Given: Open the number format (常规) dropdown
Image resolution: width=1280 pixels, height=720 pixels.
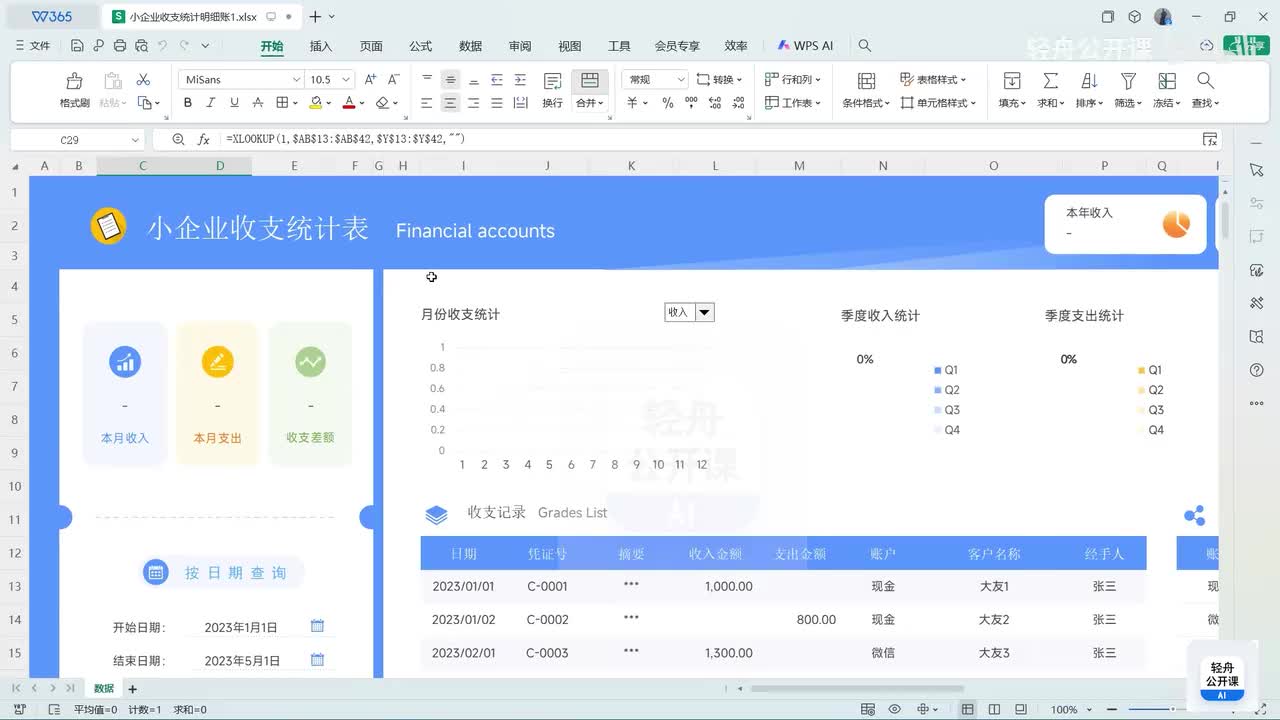Looking at the screenshot, I should 681,80.
